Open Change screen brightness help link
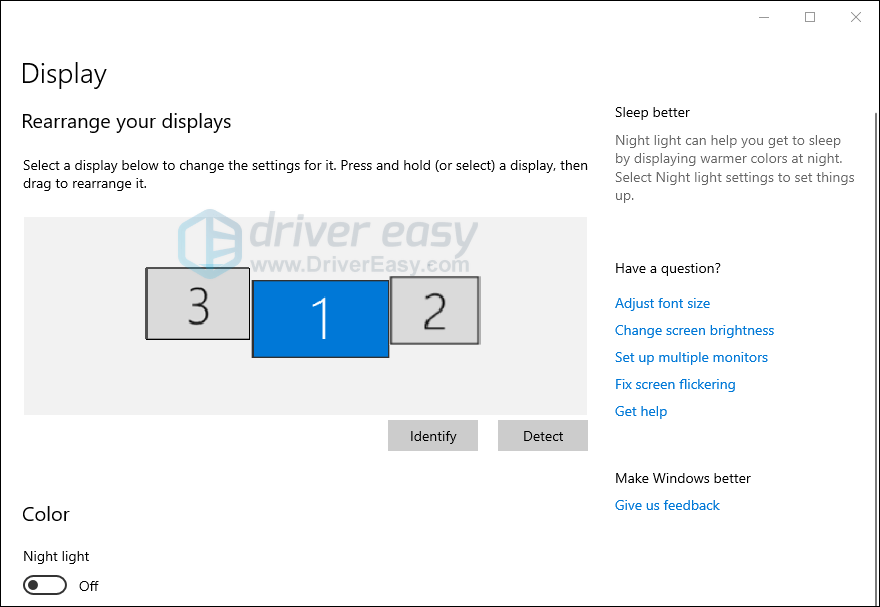 694,330
